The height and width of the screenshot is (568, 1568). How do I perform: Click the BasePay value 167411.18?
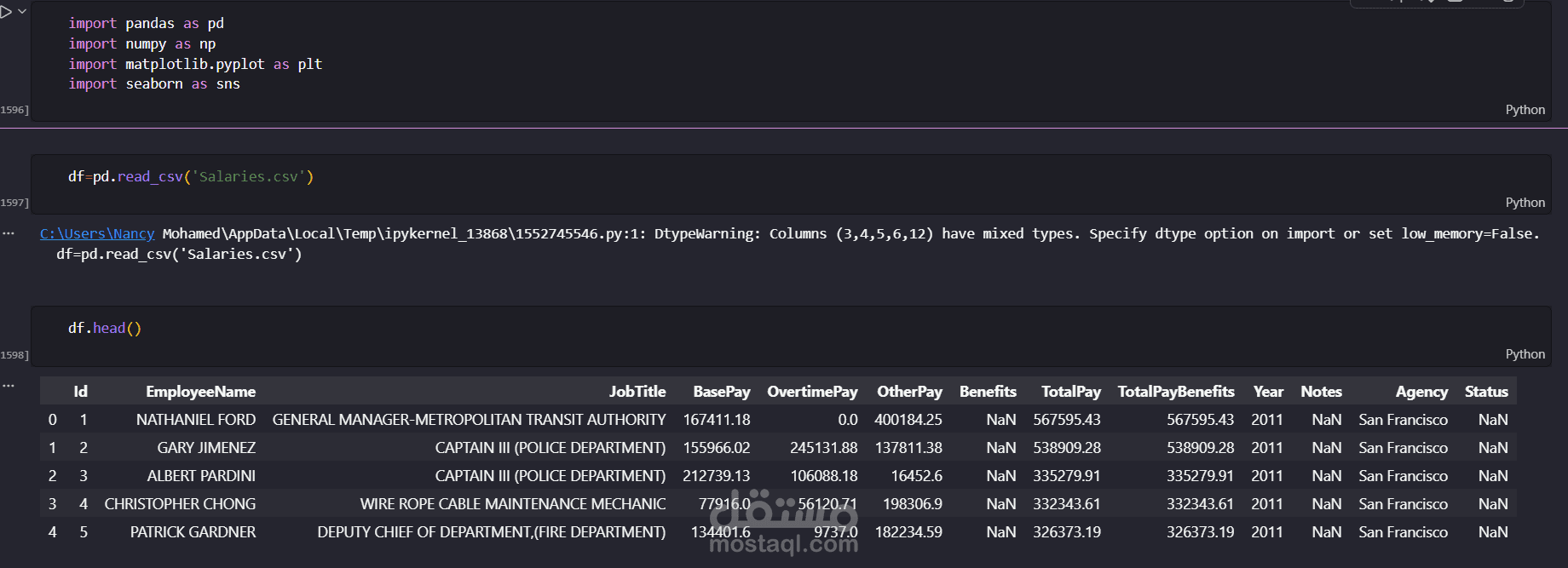click(x=717, y=420)
